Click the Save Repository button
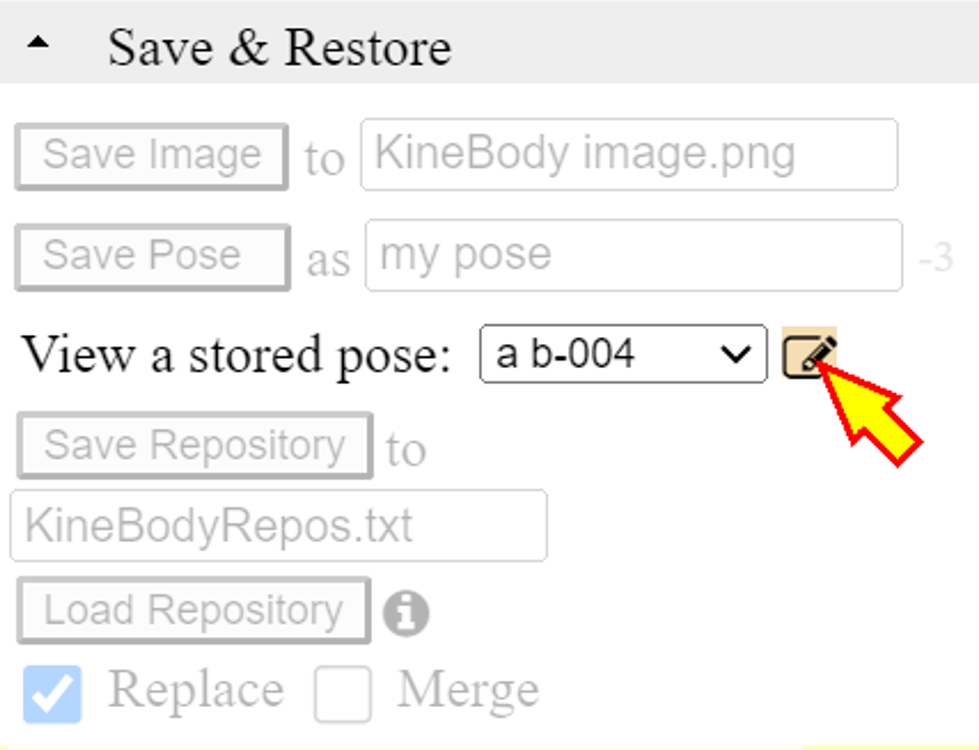 [x=195, y=445]
